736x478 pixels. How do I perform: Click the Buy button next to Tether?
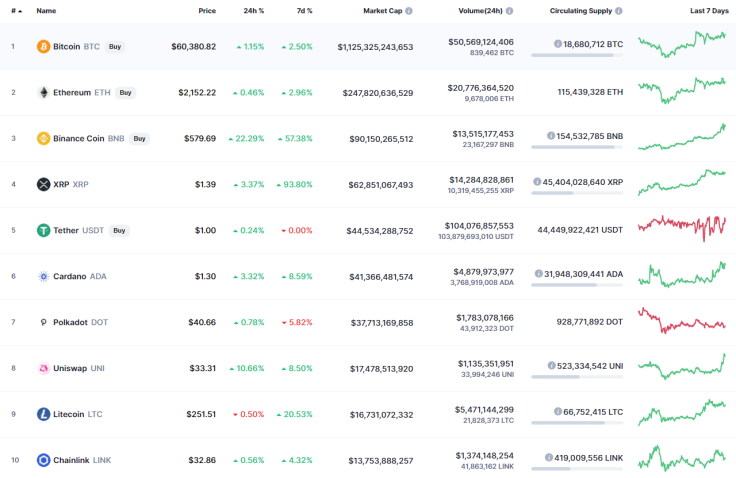[119, 231]
